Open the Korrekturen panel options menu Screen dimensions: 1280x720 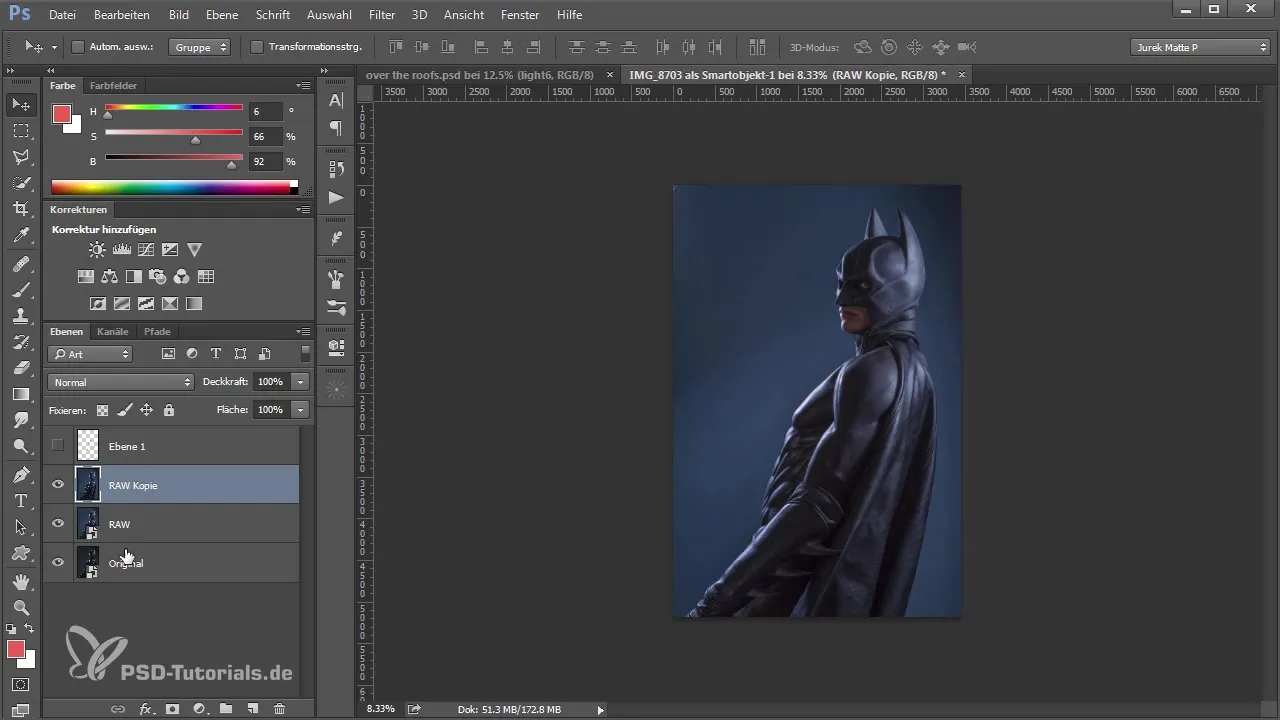(x=303, y=210)
